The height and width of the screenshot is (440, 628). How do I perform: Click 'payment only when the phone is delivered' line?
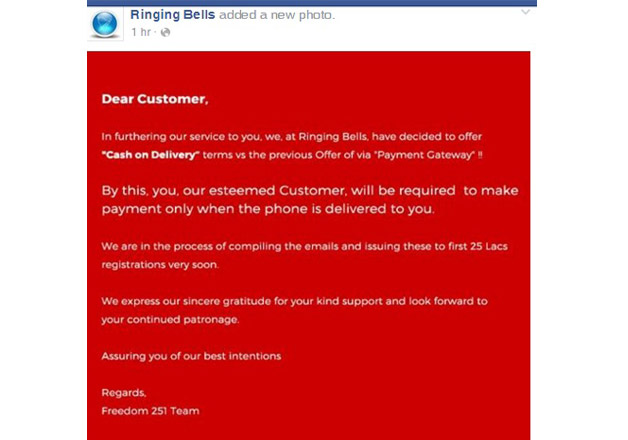point(268,209)
